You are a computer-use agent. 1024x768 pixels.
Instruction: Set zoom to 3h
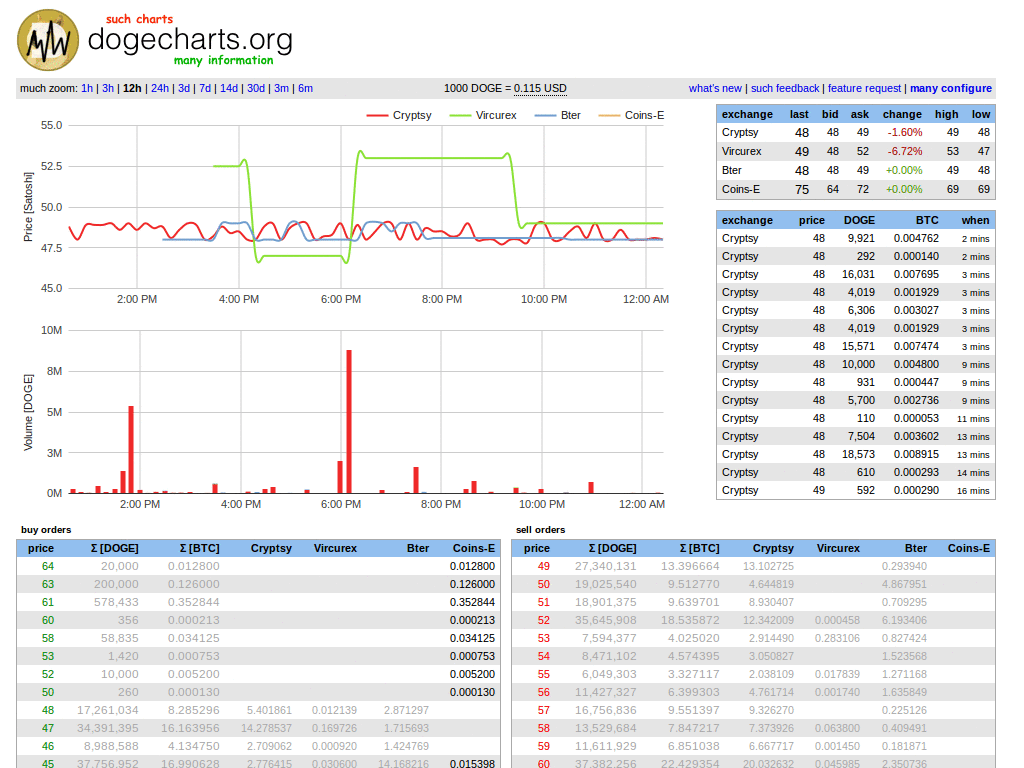point(108,88)
